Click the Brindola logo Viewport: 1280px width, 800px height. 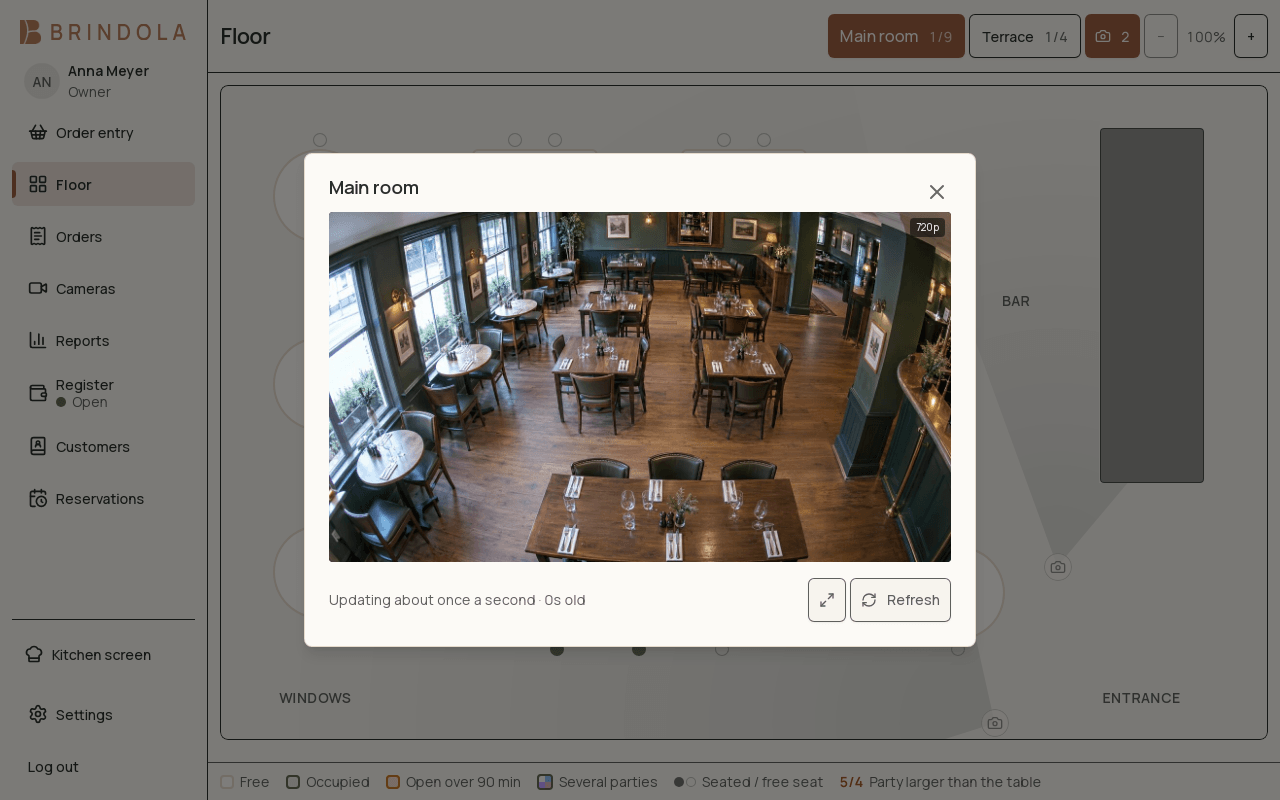pyautogui.click(x=103, y=32)
